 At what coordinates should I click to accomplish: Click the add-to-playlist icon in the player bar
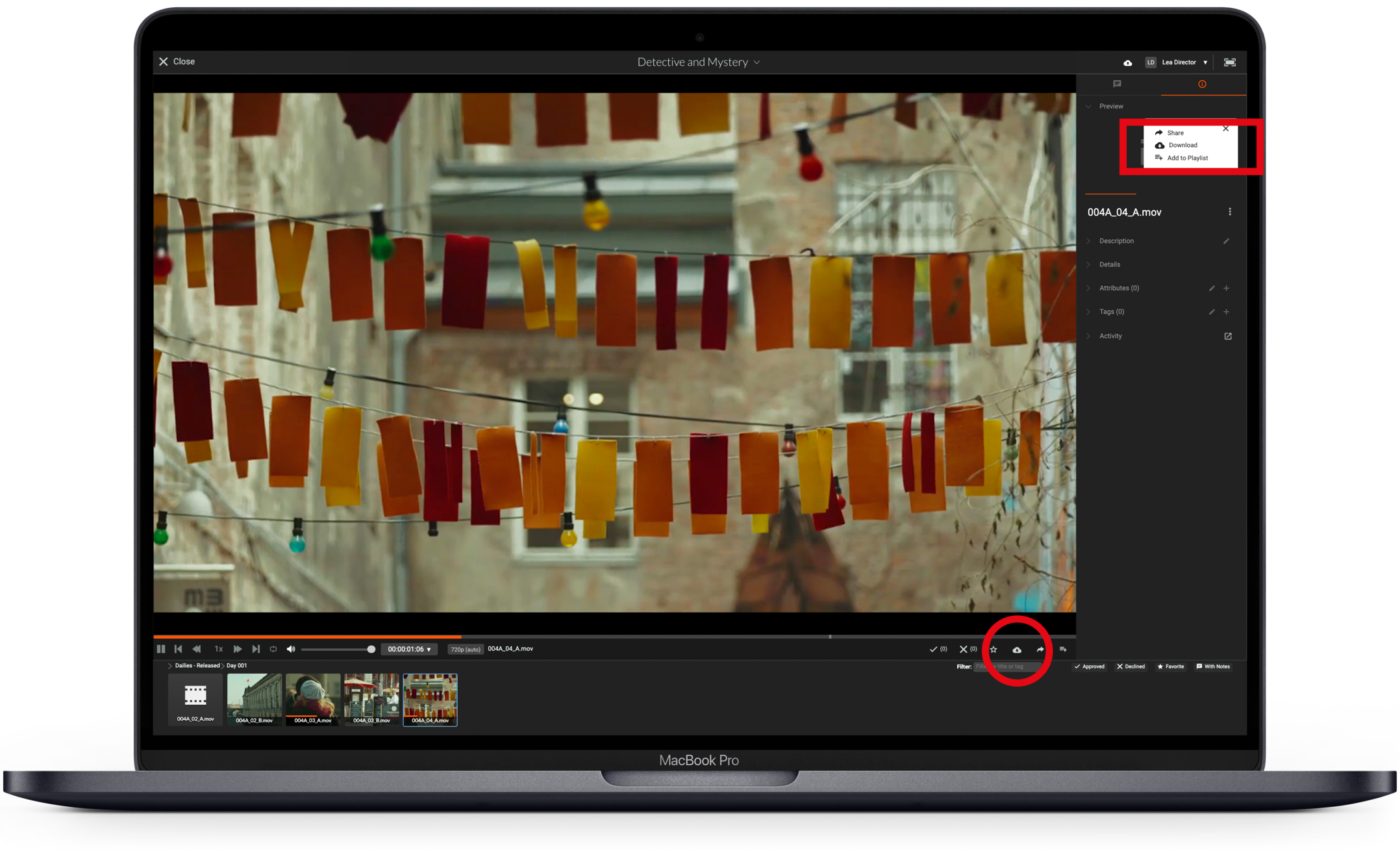(1063, 650)
